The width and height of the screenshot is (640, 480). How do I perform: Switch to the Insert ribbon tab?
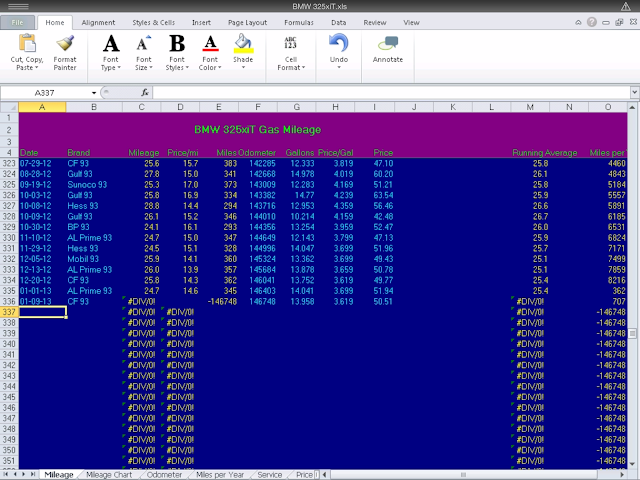[x=201, y=22]
